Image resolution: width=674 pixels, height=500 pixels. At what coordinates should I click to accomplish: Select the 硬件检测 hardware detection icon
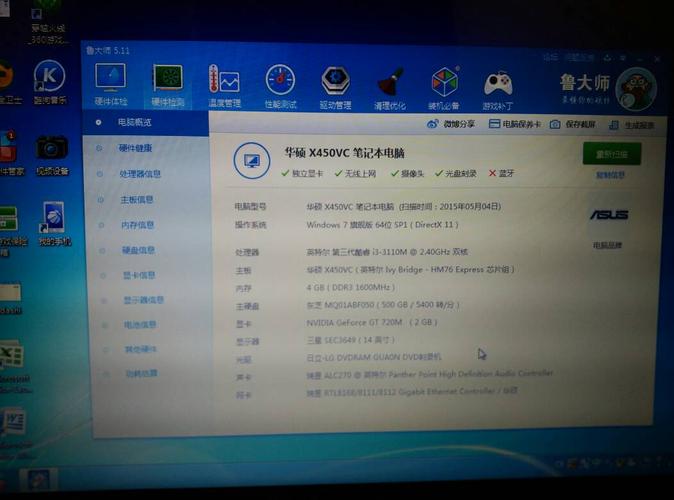click(168, 86)
